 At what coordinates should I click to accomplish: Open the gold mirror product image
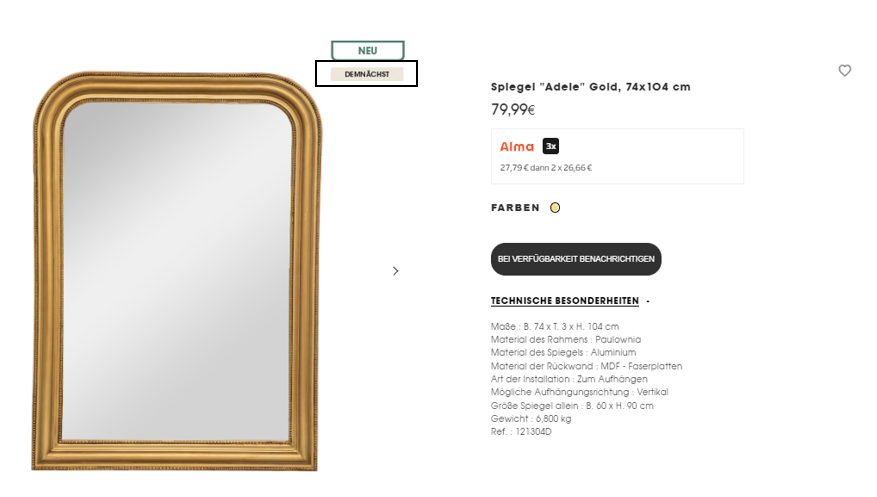click(177, 271)
